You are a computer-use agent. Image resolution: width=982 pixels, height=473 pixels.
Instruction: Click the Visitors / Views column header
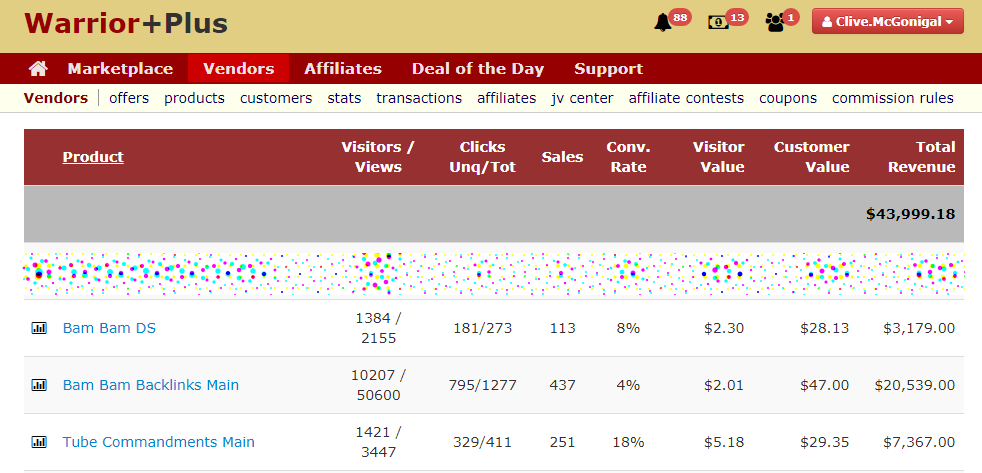tap(378, 157)
